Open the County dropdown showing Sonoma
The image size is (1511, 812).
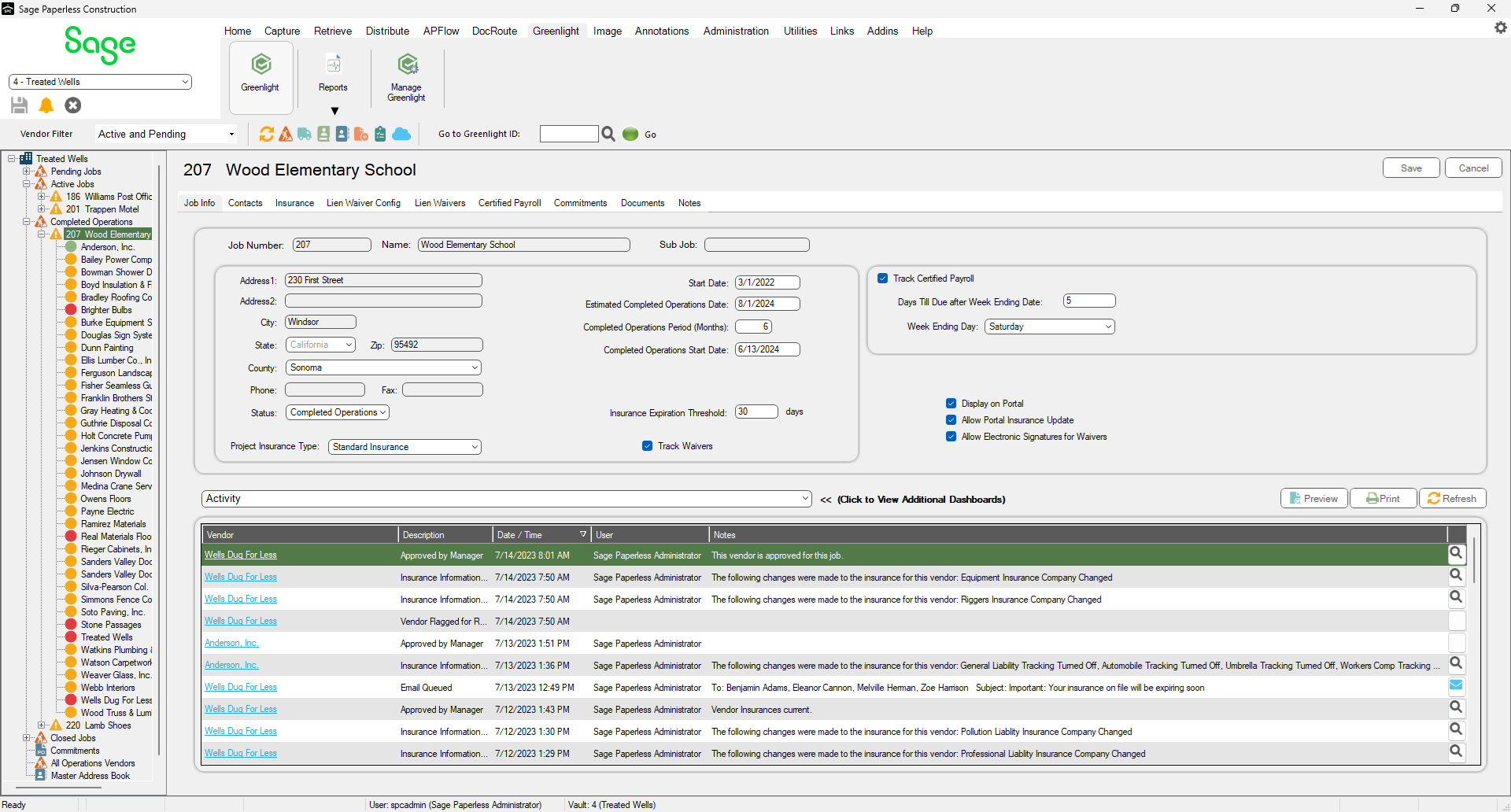pyautogui.click(x=383, y=367)
